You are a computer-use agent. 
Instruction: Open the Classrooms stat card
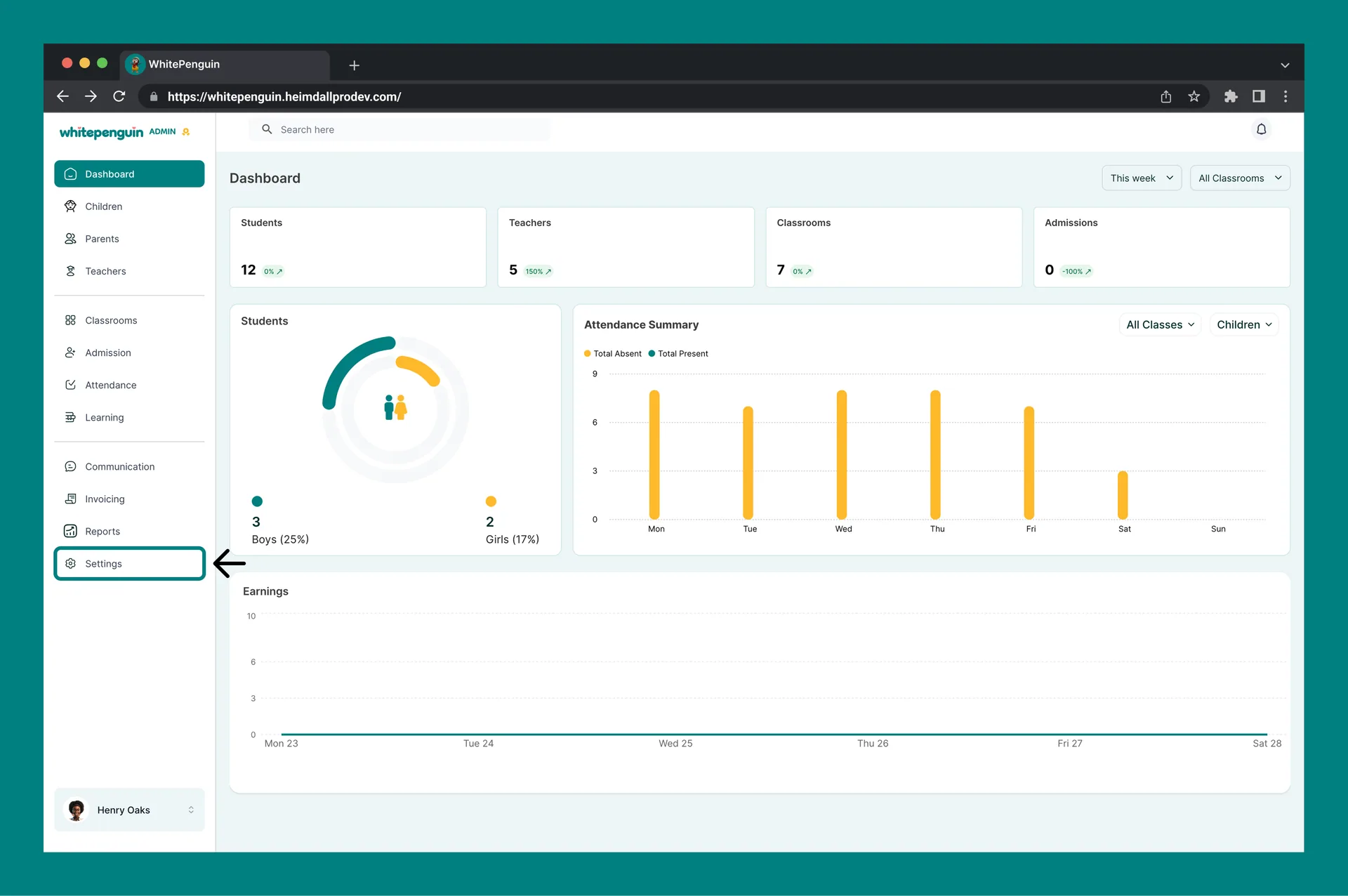tap(894, 246)
